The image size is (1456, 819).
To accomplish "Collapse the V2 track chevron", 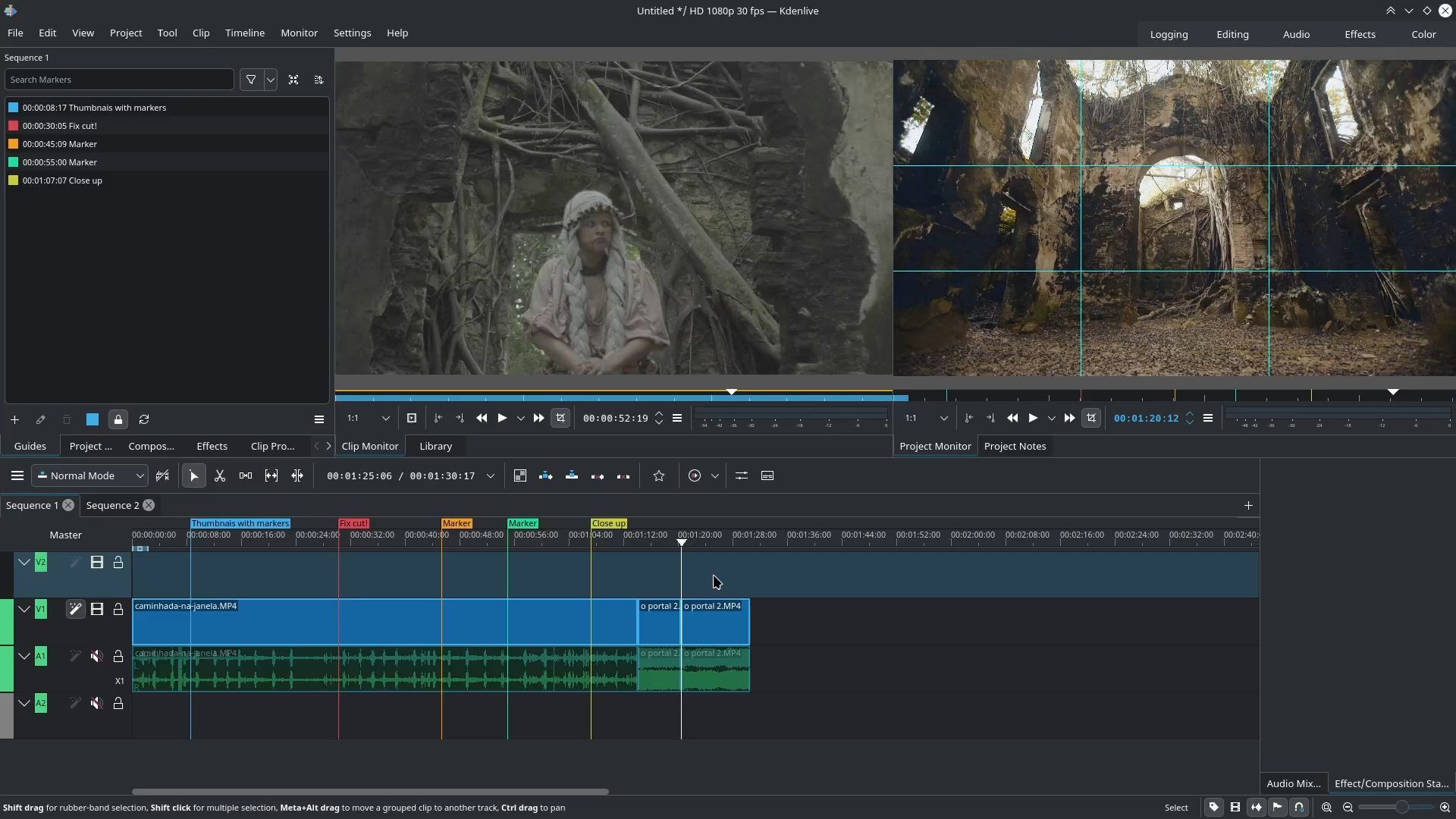I will click(x=24, y=563).
